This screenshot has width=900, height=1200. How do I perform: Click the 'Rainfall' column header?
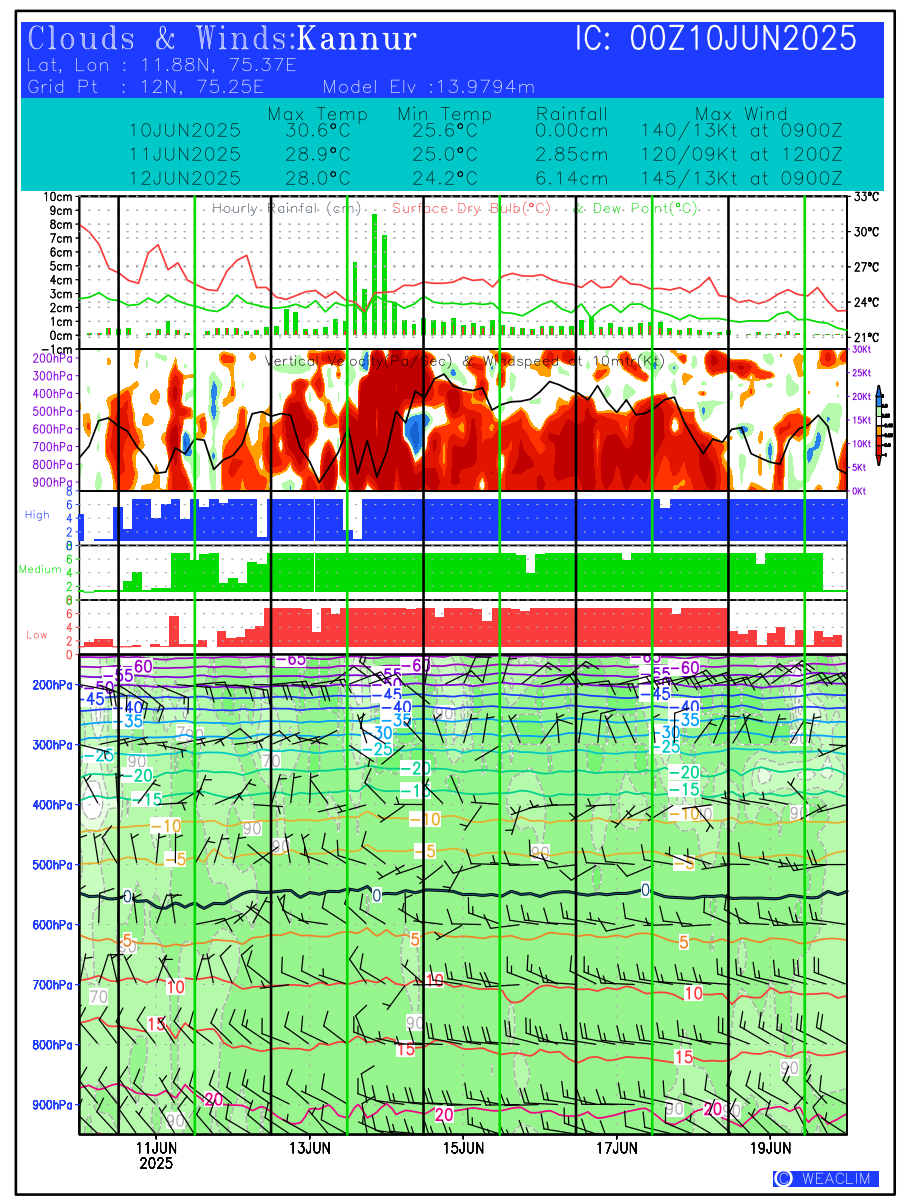tap(572, 114)
